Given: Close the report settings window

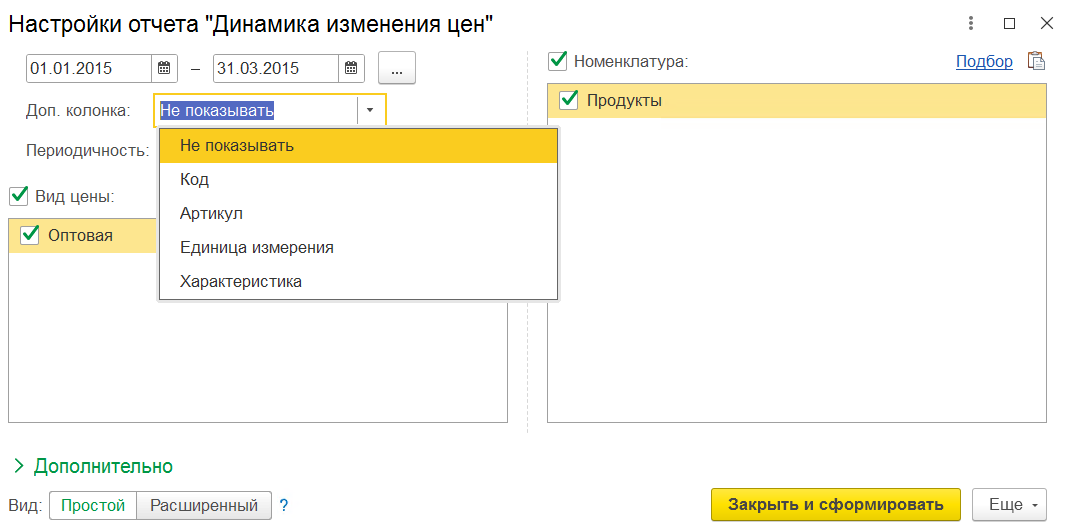Looking at the screenshot, I should point(1046,24).
